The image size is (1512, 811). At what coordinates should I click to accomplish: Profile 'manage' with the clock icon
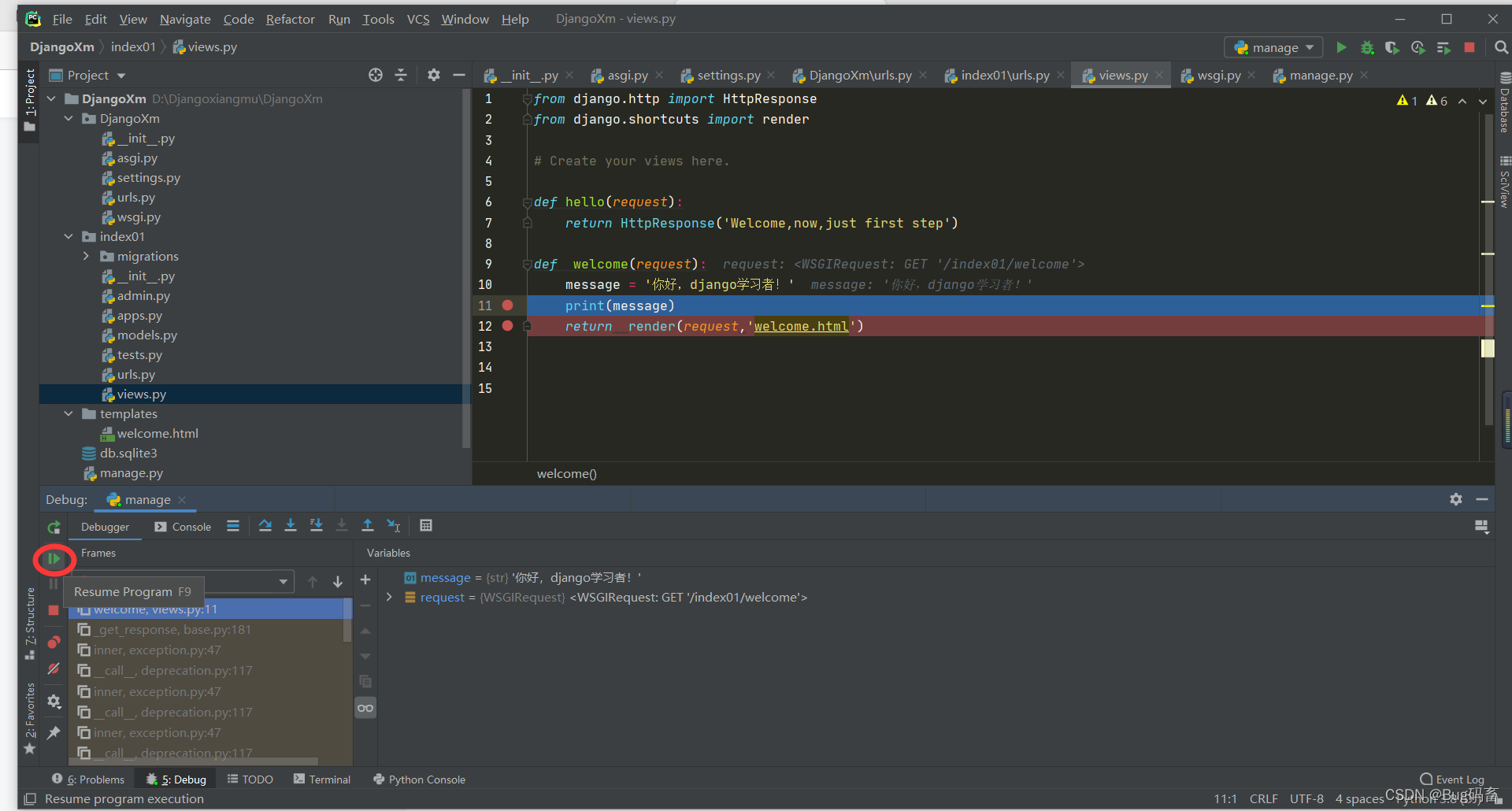point(1418,47)
